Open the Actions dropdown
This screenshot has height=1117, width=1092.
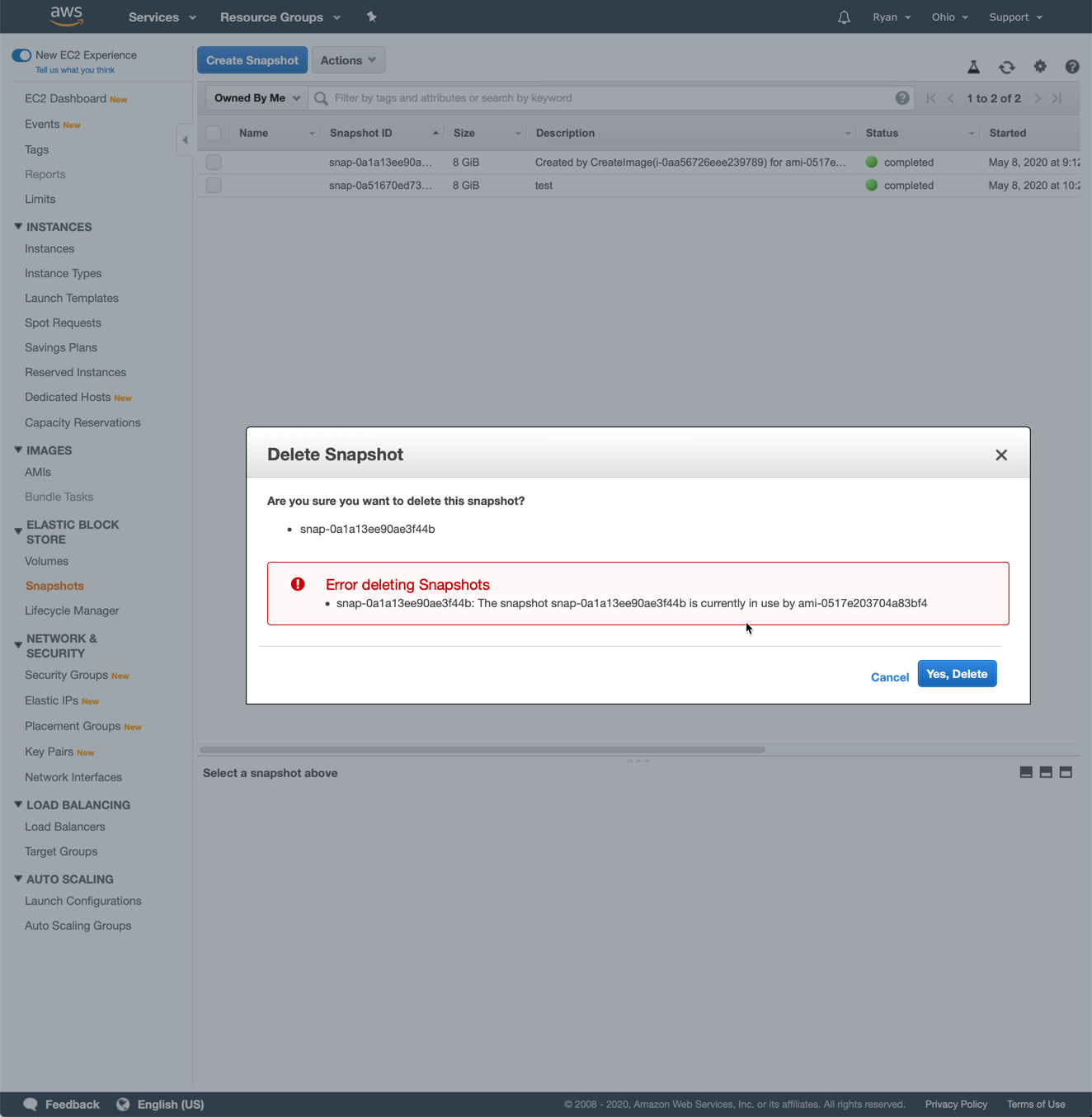348,59
